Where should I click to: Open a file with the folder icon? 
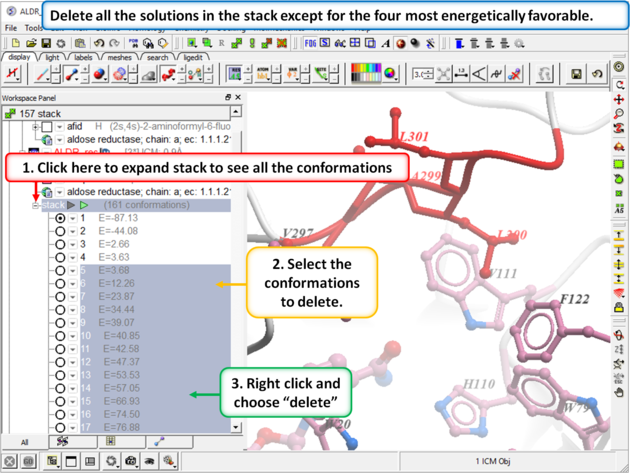coord(31,43)
